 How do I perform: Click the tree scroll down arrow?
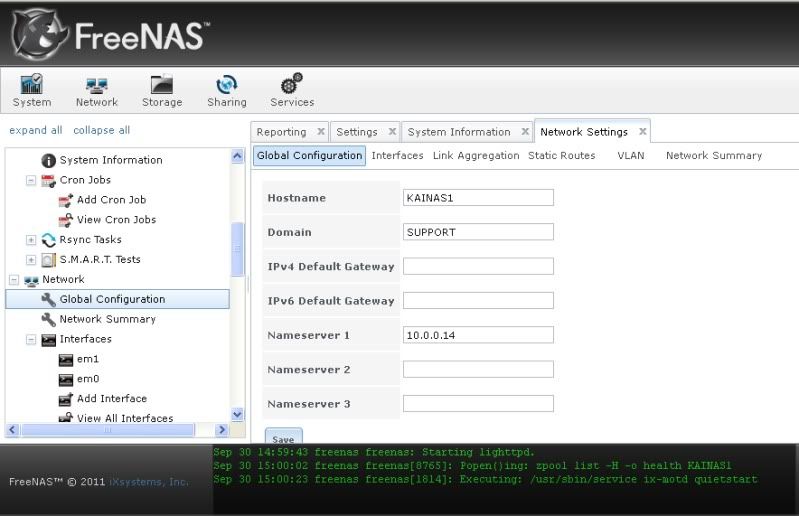[237, 414]
